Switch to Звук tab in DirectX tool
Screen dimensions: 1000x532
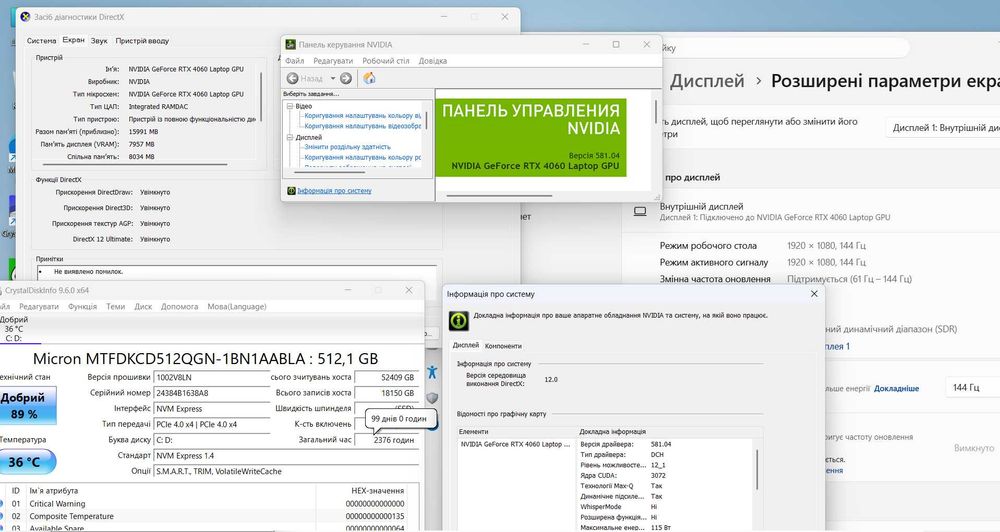tap(99, 41)
